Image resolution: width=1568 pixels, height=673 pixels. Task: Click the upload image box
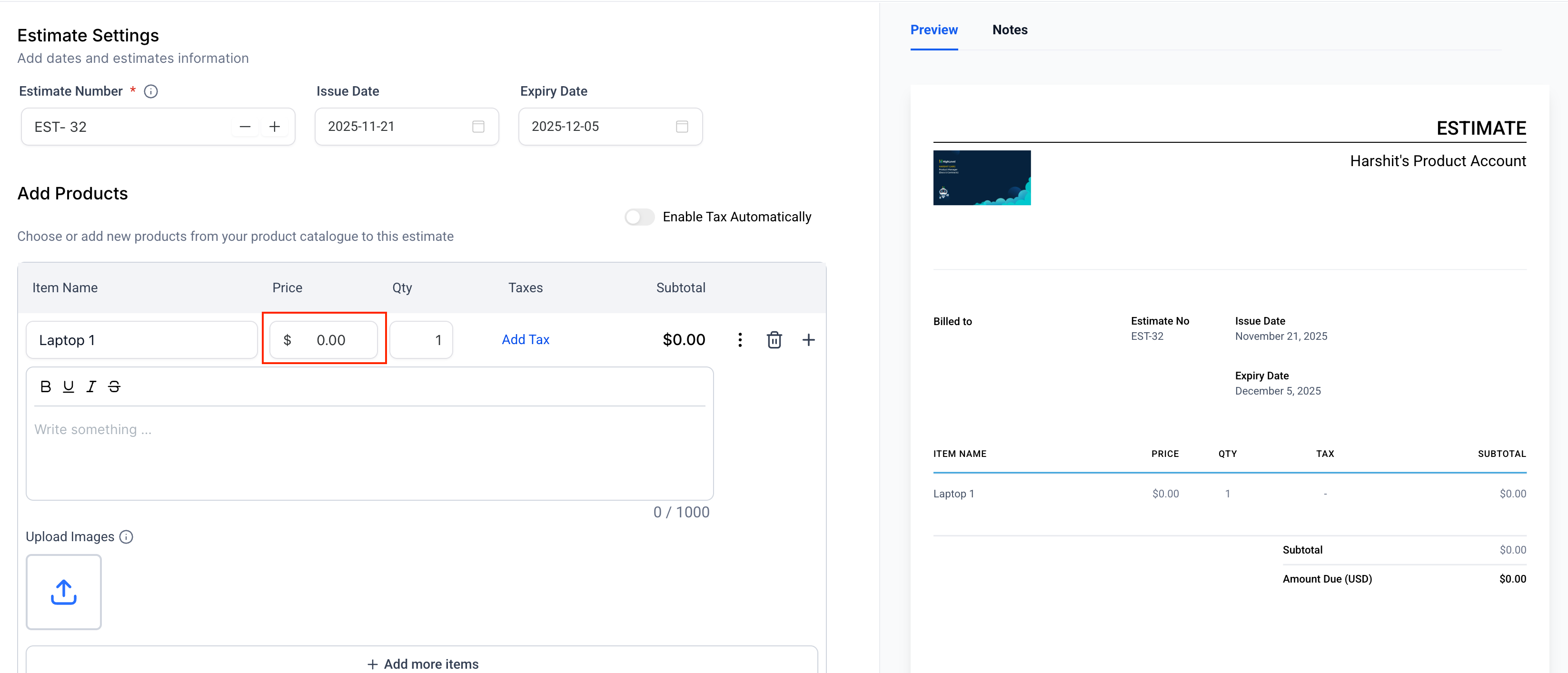coord(63,592)
